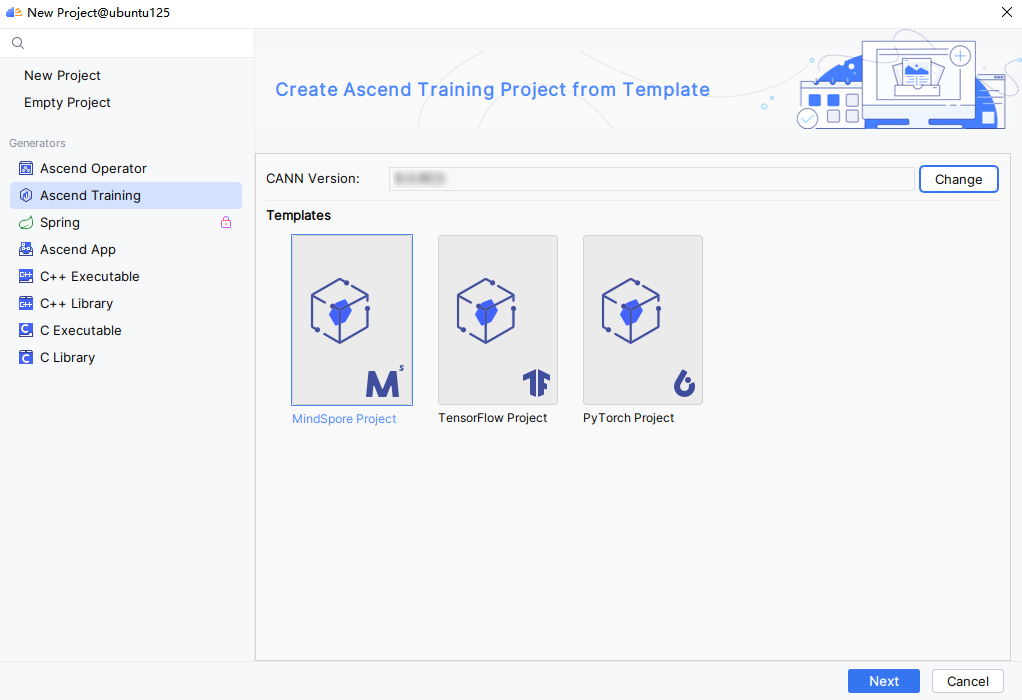Select the TensorFlow Project template

(498, 330)
